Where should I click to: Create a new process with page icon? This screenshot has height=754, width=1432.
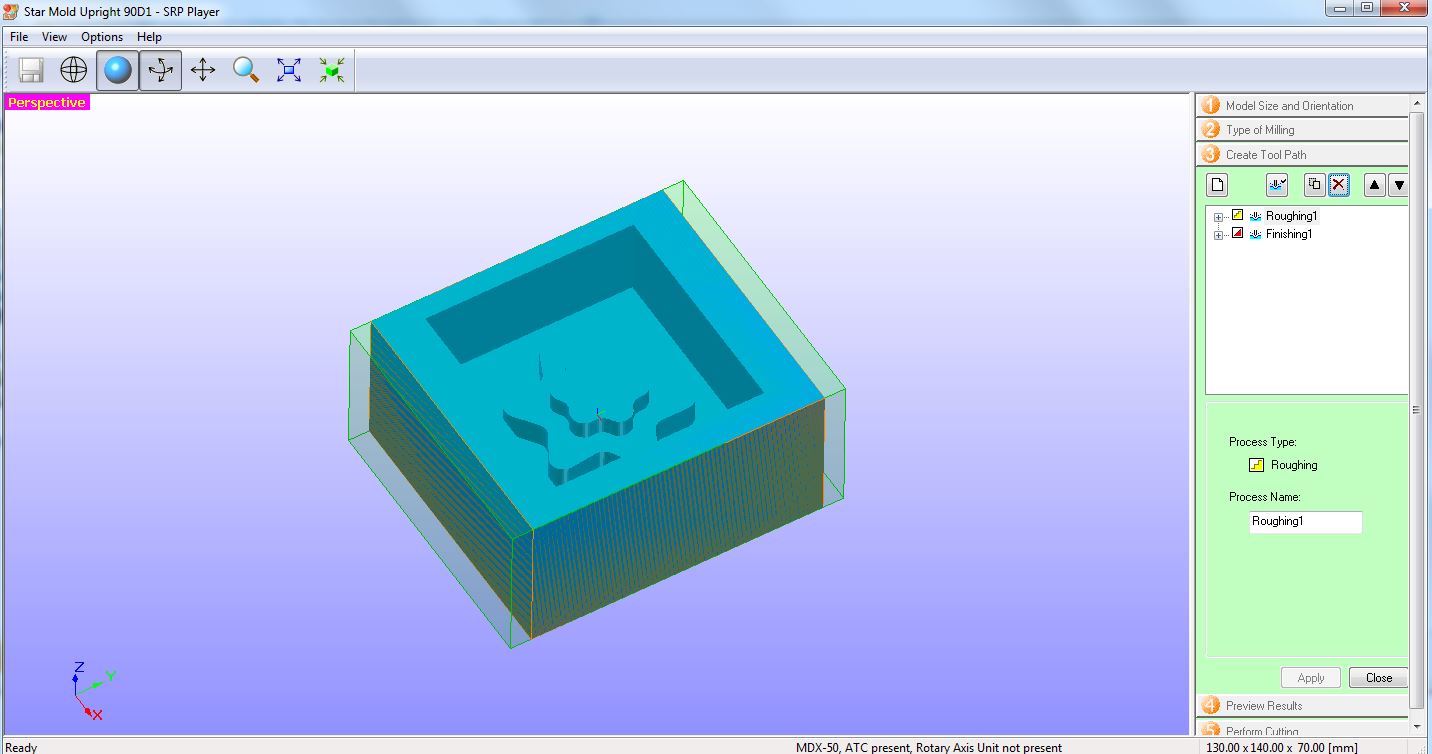point(1217,185)
